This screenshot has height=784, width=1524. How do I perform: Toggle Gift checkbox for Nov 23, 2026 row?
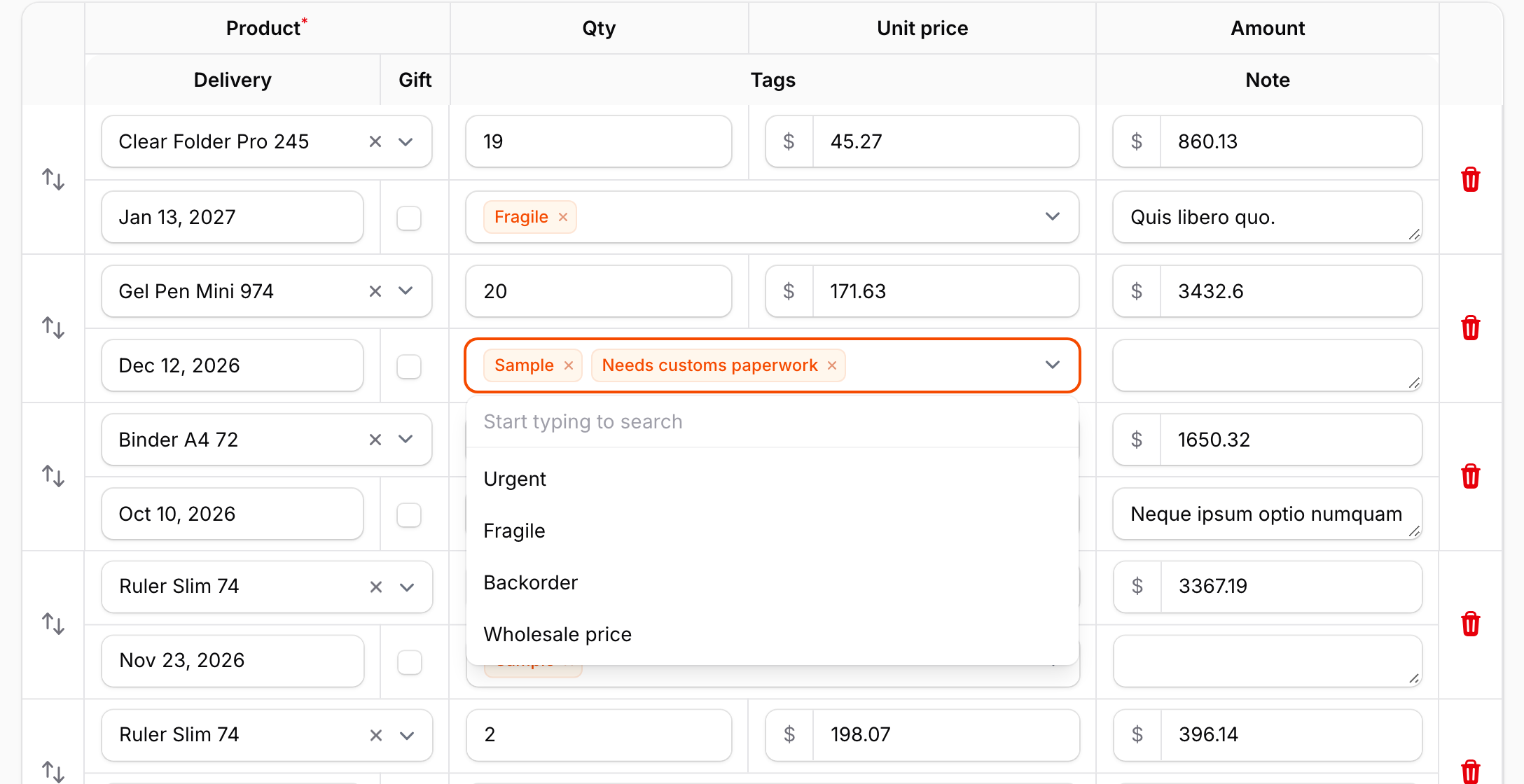tap(410, 661)
